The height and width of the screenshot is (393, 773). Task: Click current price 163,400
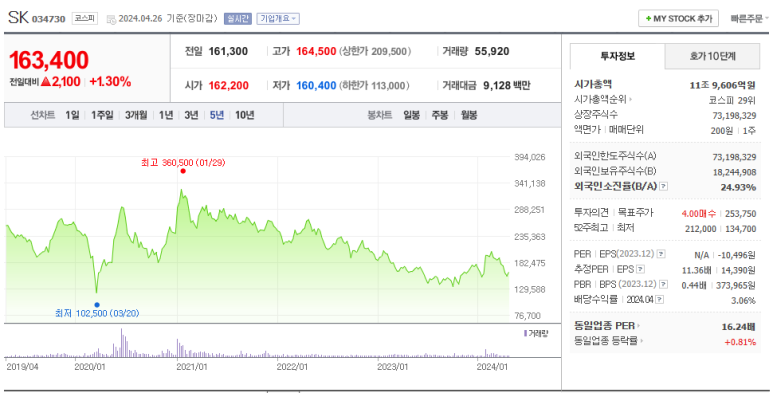click(49, 61)
